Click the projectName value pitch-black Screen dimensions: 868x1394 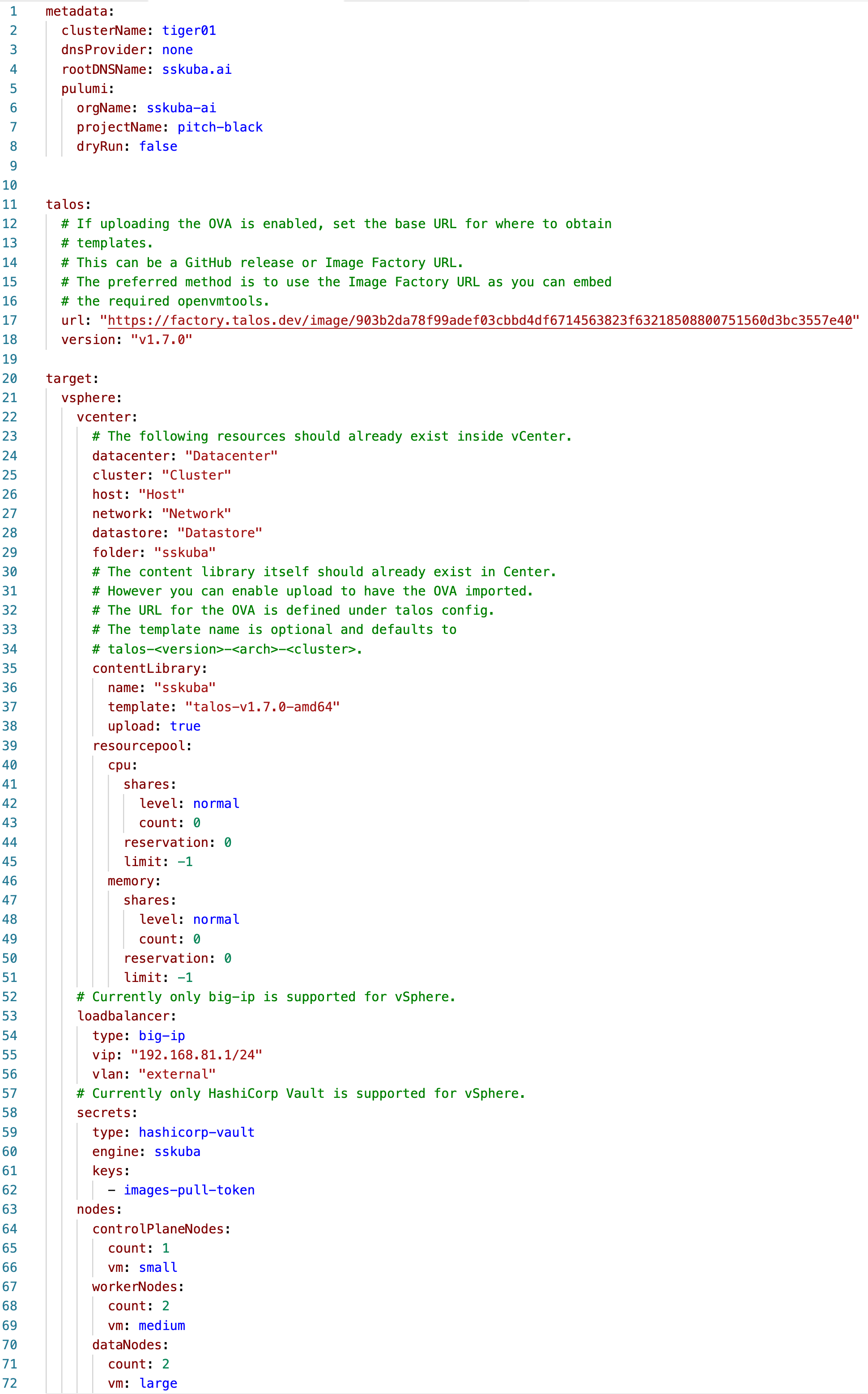click(x=220, y=127)
